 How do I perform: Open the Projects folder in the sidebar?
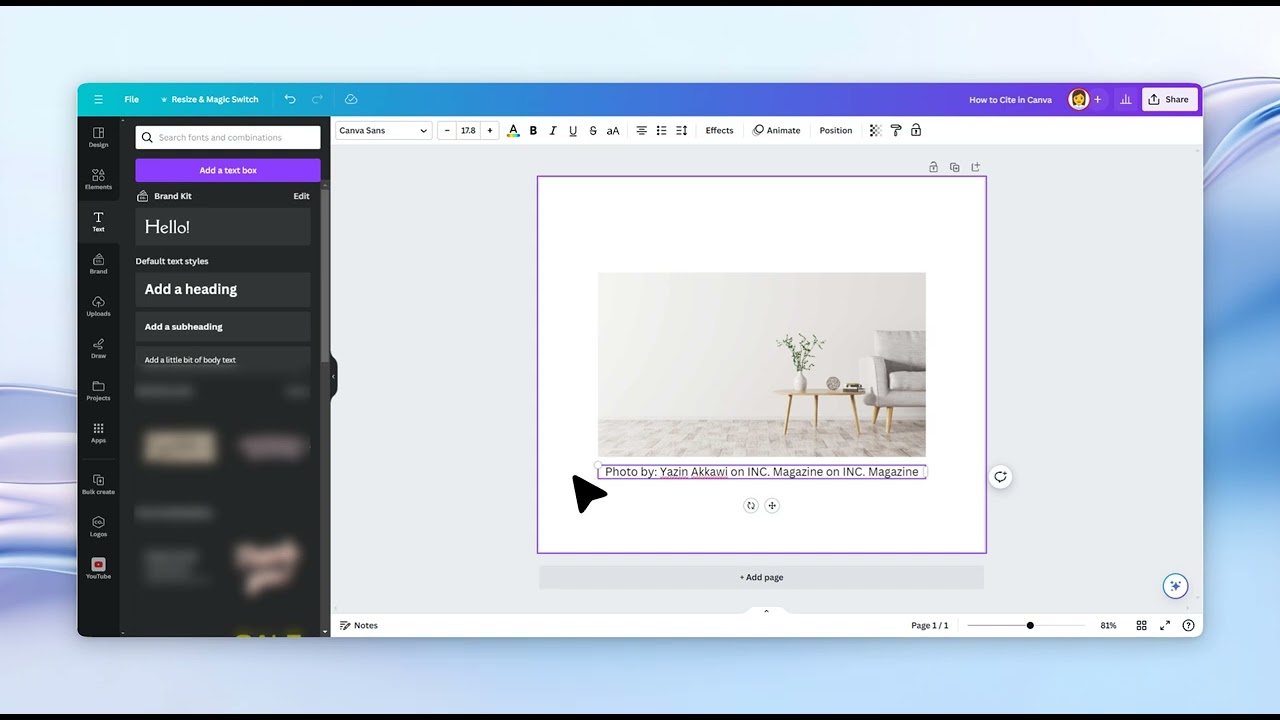[x=98, y=390]
